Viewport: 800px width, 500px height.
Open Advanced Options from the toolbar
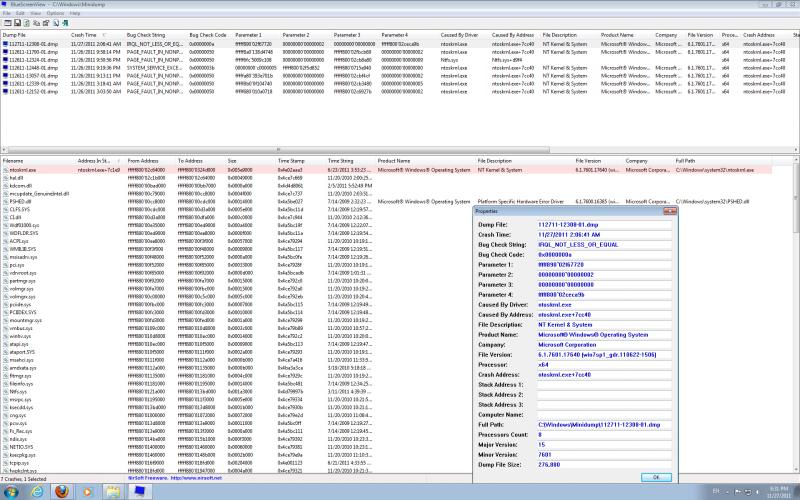click(x=8, y=23)
